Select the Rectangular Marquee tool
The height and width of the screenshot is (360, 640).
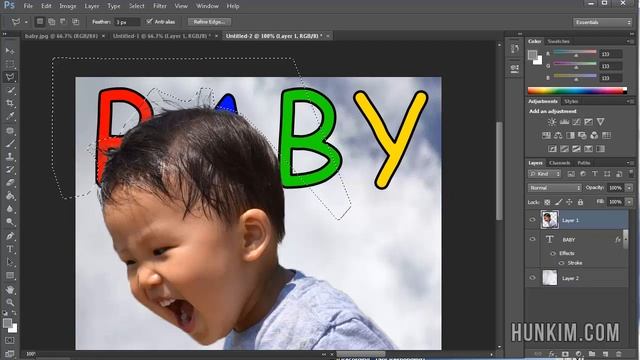pos(10,64)
